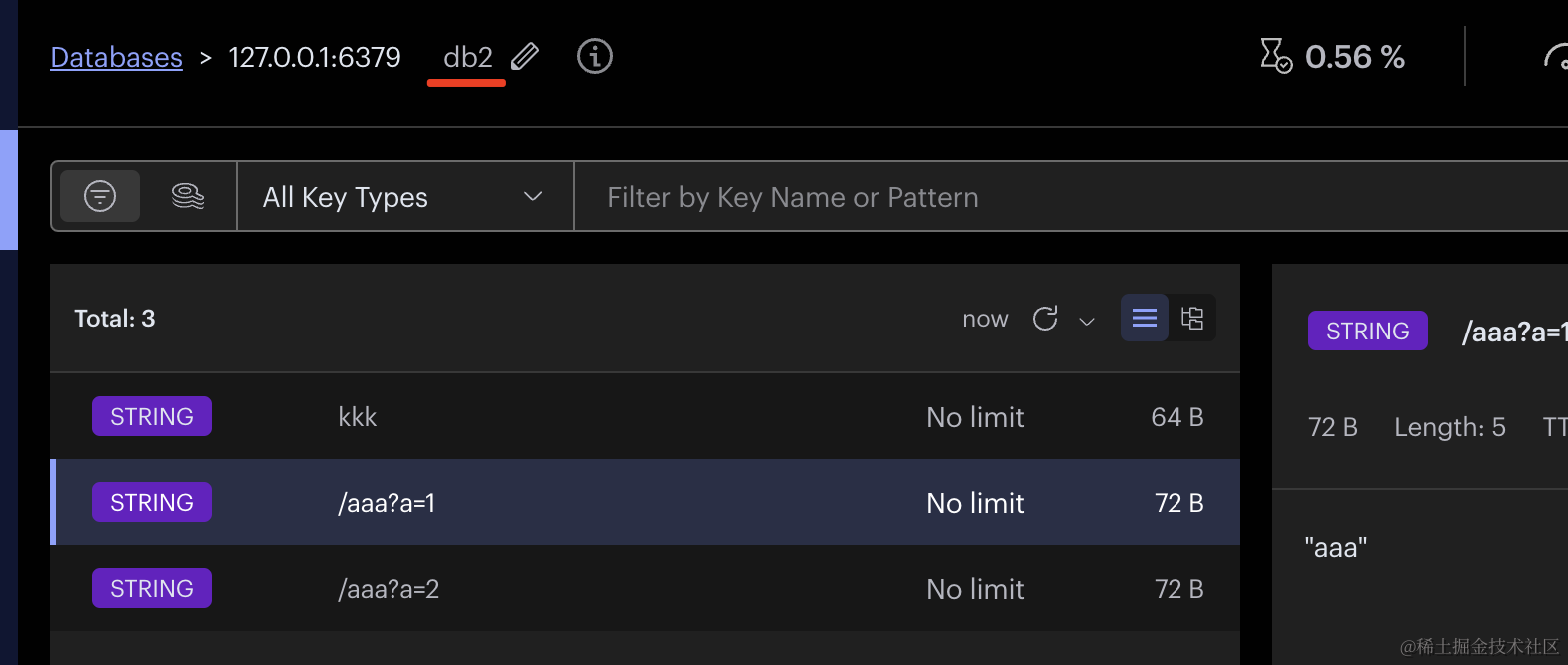Click the db2 database alias label
This screenshot has width=1568, height=665.
pos(468,57)
